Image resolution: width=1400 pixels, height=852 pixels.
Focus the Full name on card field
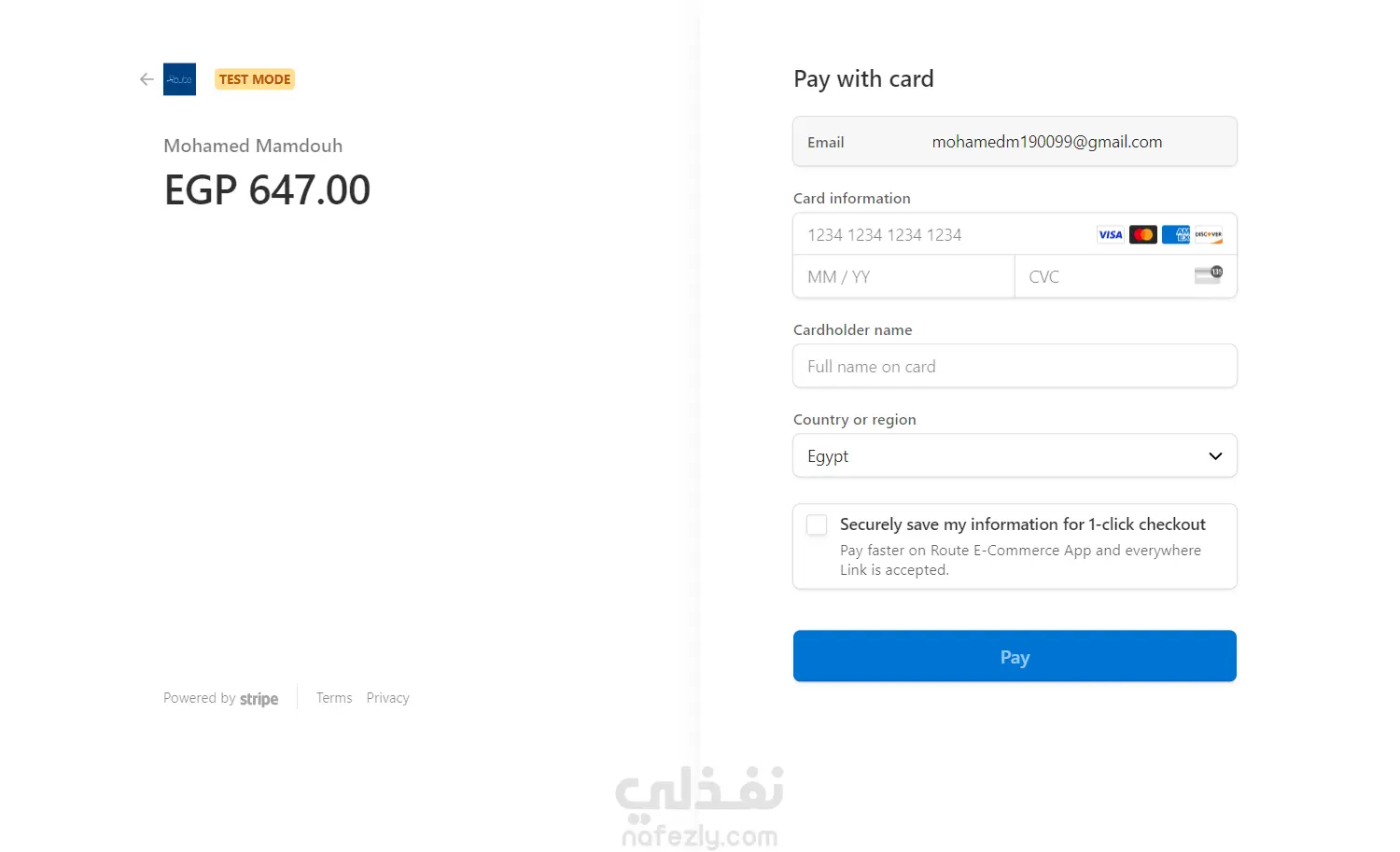(1015, 367)
